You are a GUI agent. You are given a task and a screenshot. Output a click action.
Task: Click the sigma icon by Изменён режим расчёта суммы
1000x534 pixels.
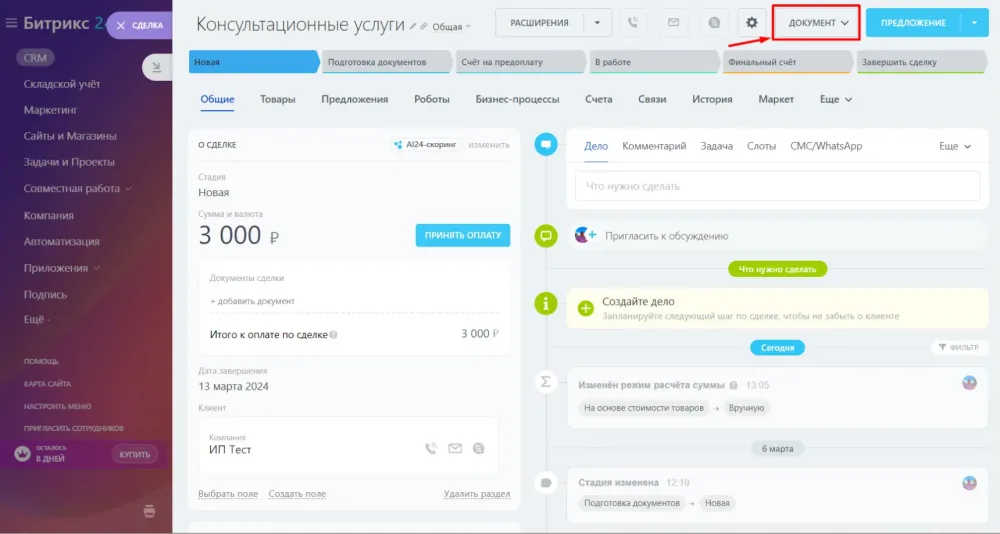(x=546, y=382)
